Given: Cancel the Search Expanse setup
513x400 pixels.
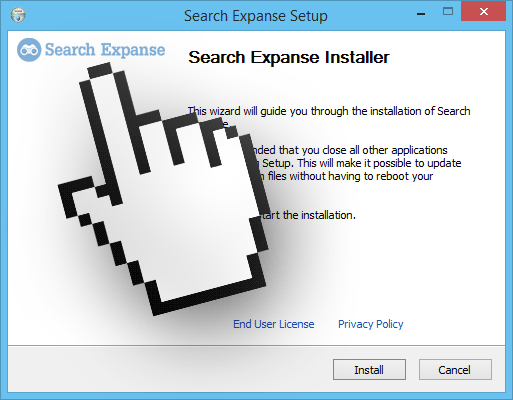Looking at the screenshot, I should [x=455, y=369].
